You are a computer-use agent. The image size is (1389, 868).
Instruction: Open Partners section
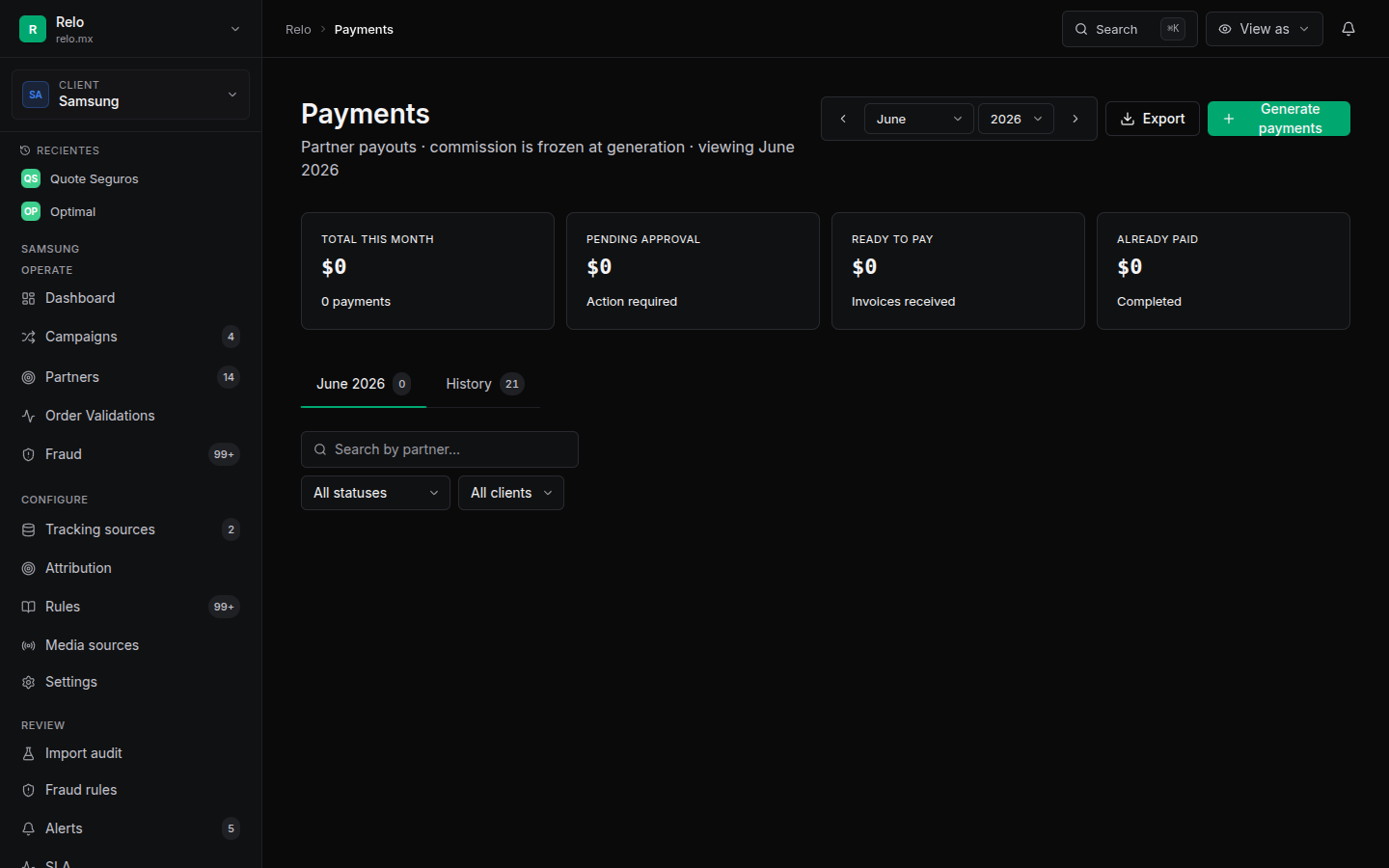click(130, 377)
